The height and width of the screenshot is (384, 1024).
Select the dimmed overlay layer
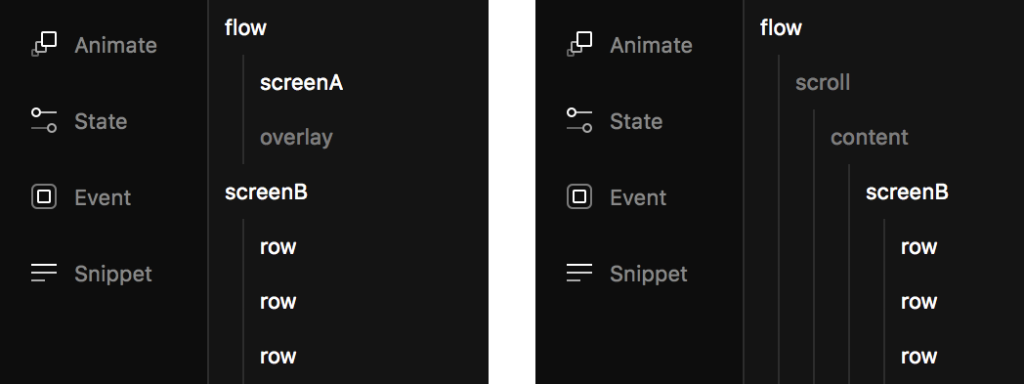[296, 138]
